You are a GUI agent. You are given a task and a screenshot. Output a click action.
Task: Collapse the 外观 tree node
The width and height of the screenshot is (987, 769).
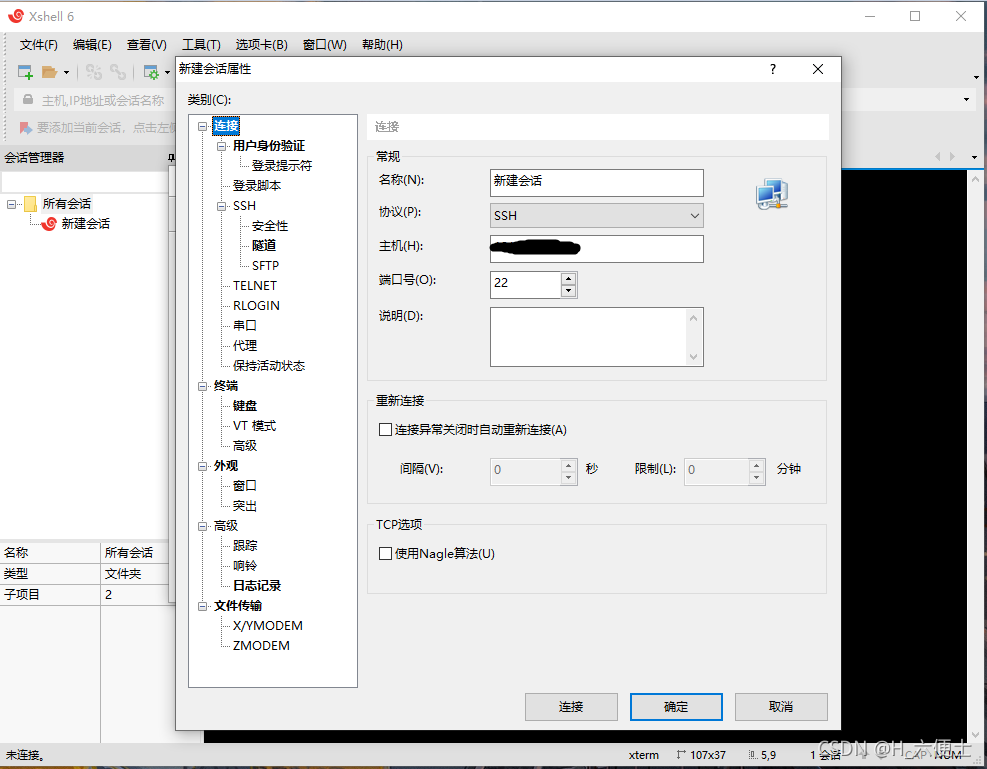tap(203, 466)
